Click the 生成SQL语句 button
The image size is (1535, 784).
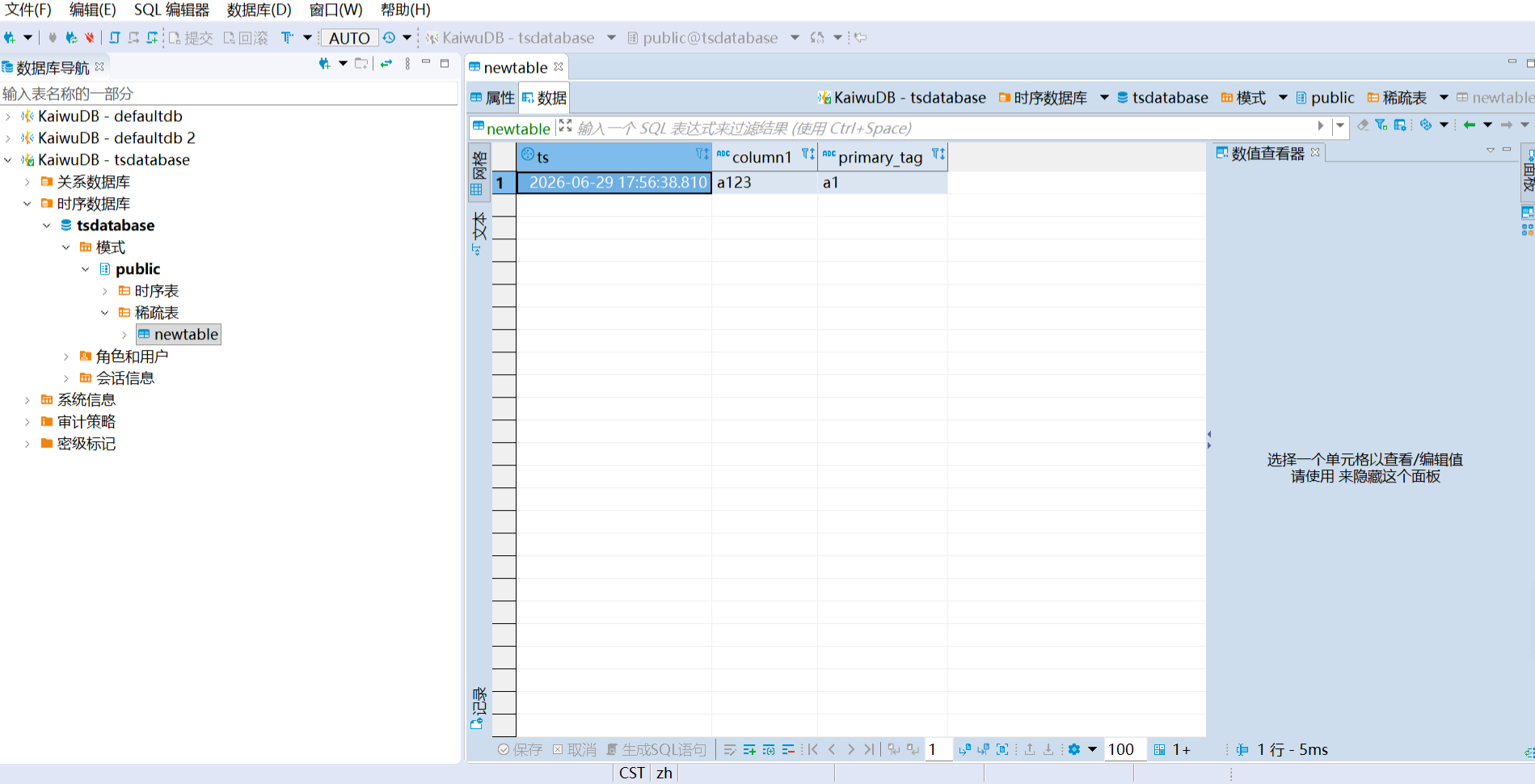coord(656,750)
